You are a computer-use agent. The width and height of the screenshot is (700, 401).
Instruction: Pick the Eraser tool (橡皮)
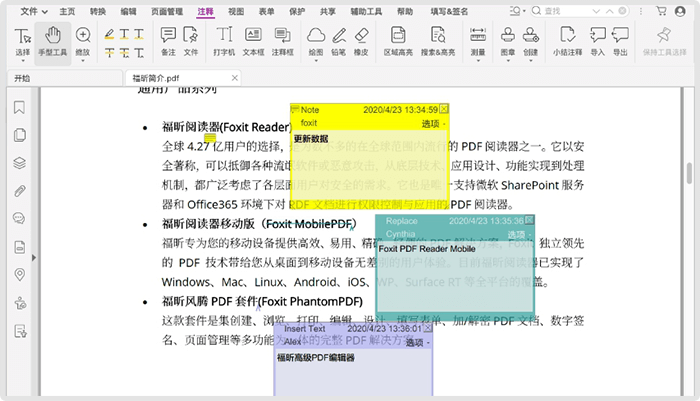[x=361, y=41]
